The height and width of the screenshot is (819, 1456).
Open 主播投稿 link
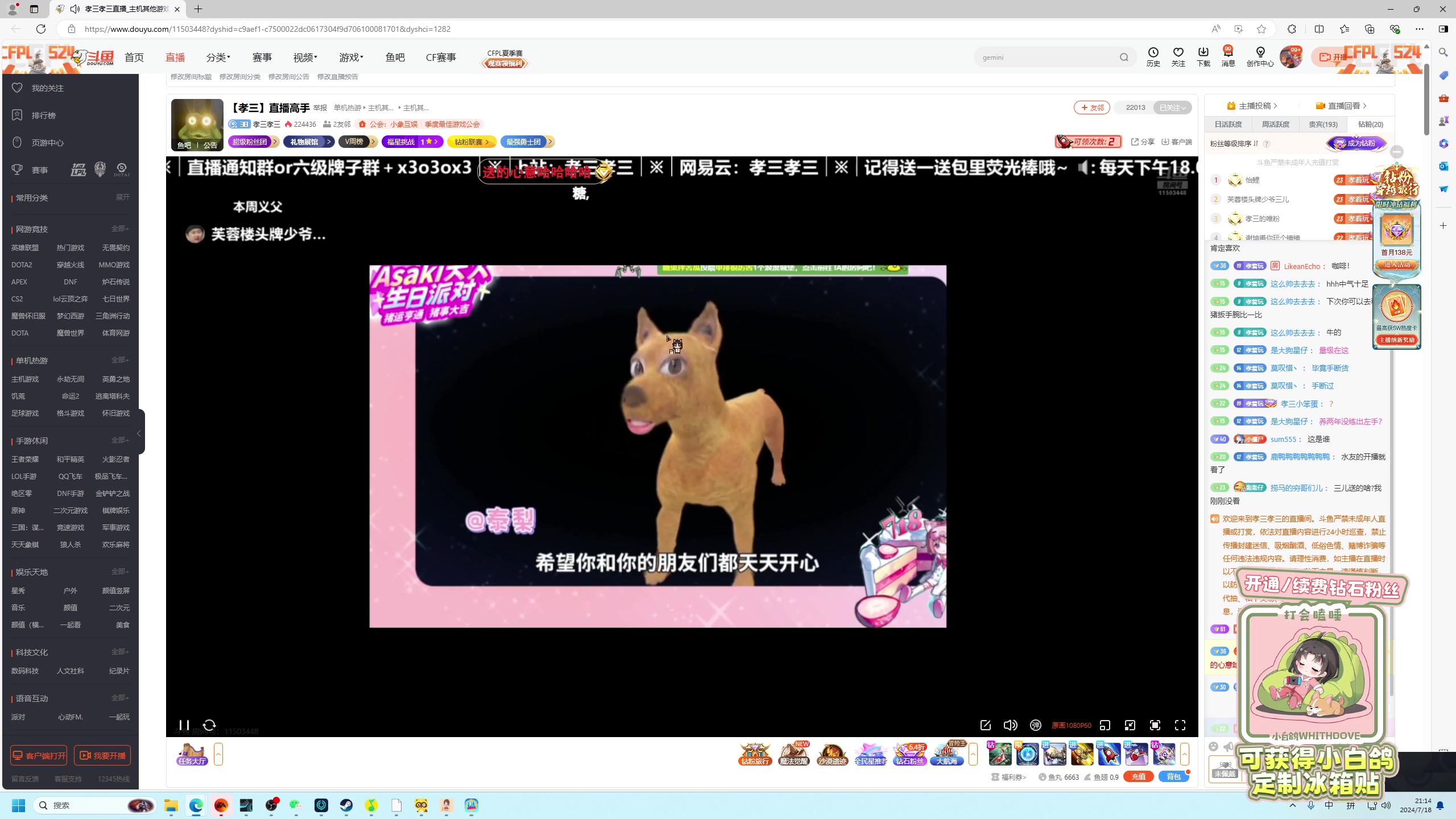1252,106
